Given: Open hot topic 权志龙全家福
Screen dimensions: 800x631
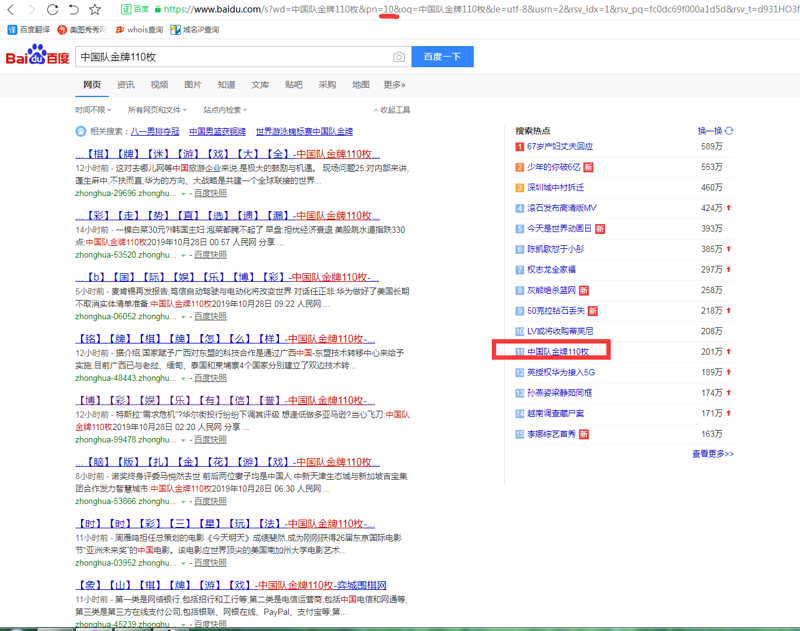Looking at the screenshot, I should (551, 269).
